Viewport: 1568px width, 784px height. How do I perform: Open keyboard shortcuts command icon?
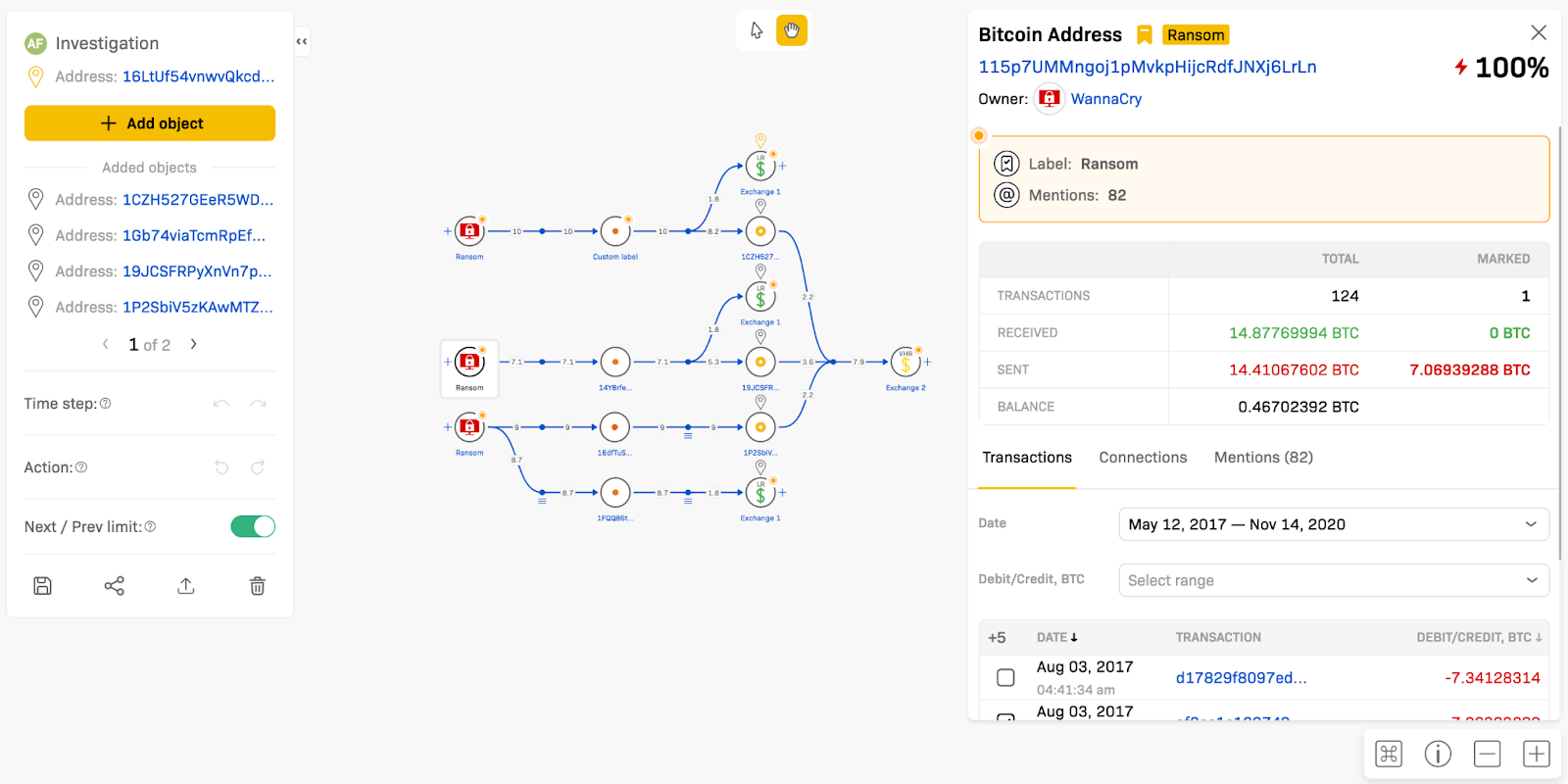coord(1389,754)
